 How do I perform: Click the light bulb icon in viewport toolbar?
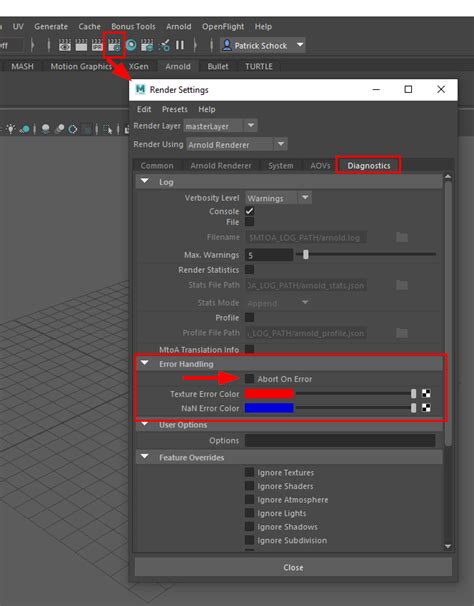point(11,129)
